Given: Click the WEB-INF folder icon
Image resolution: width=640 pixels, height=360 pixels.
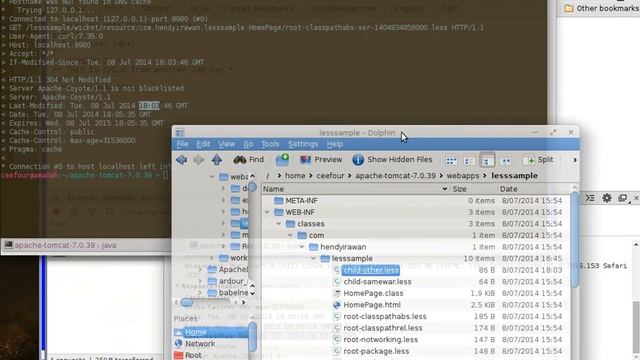Looking at the screenshot, I should 279,212.
